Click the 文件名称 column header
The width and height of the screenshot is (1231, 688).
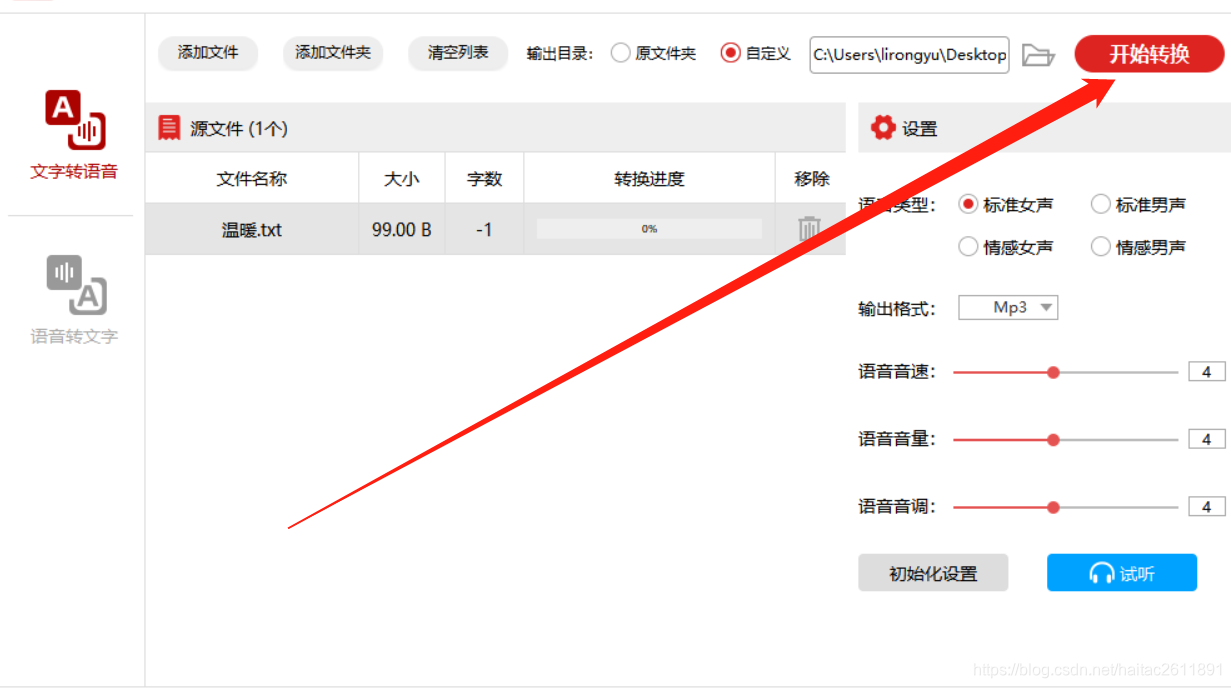click(252, 179)
